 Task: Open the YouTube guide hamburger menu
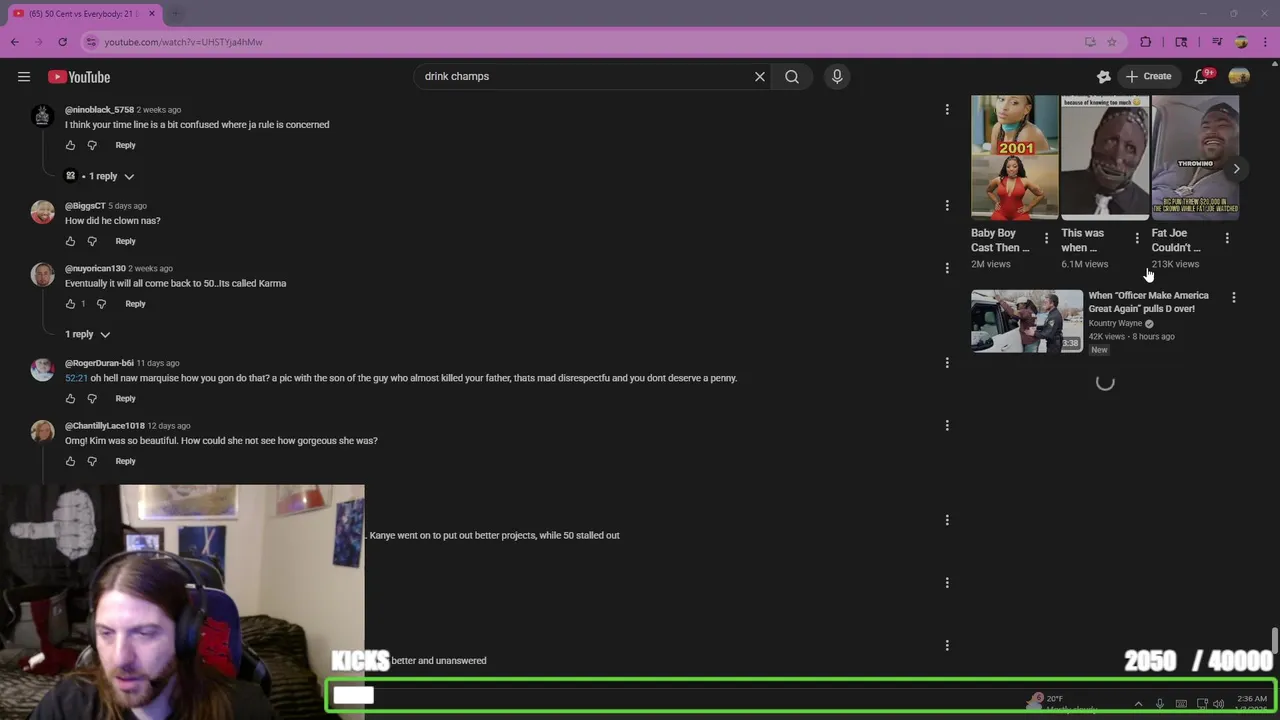(x=24, y=77)
